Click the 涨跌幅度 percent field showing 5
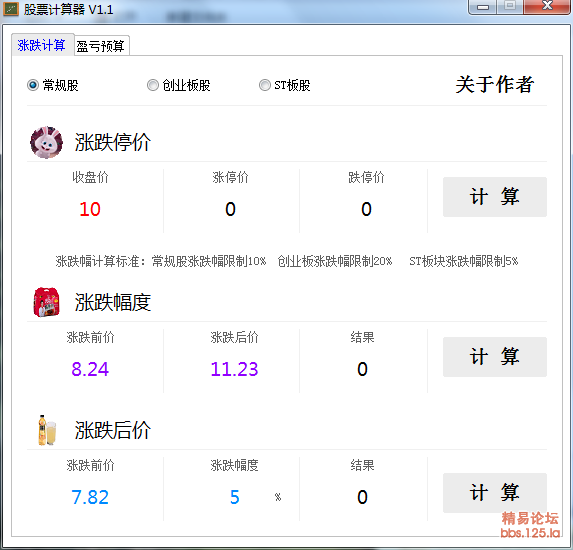Image resolution: width=573 pixels, height=550 pixels. (234, 497)
